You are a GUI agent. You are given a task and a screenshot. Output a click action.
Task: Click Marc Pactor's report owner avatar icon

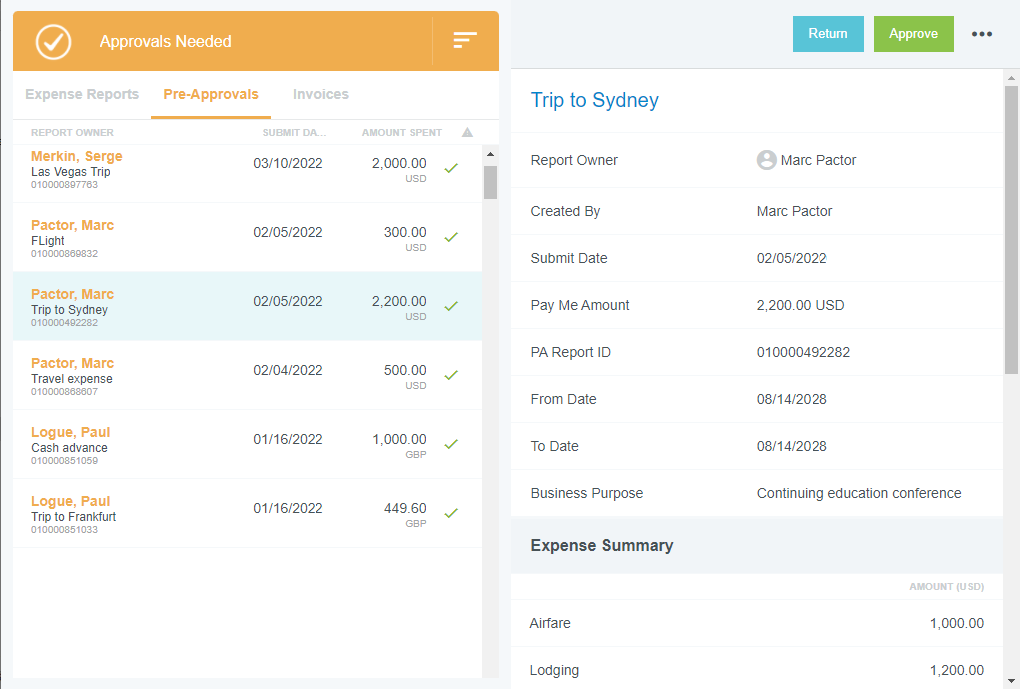coord(766,160)
